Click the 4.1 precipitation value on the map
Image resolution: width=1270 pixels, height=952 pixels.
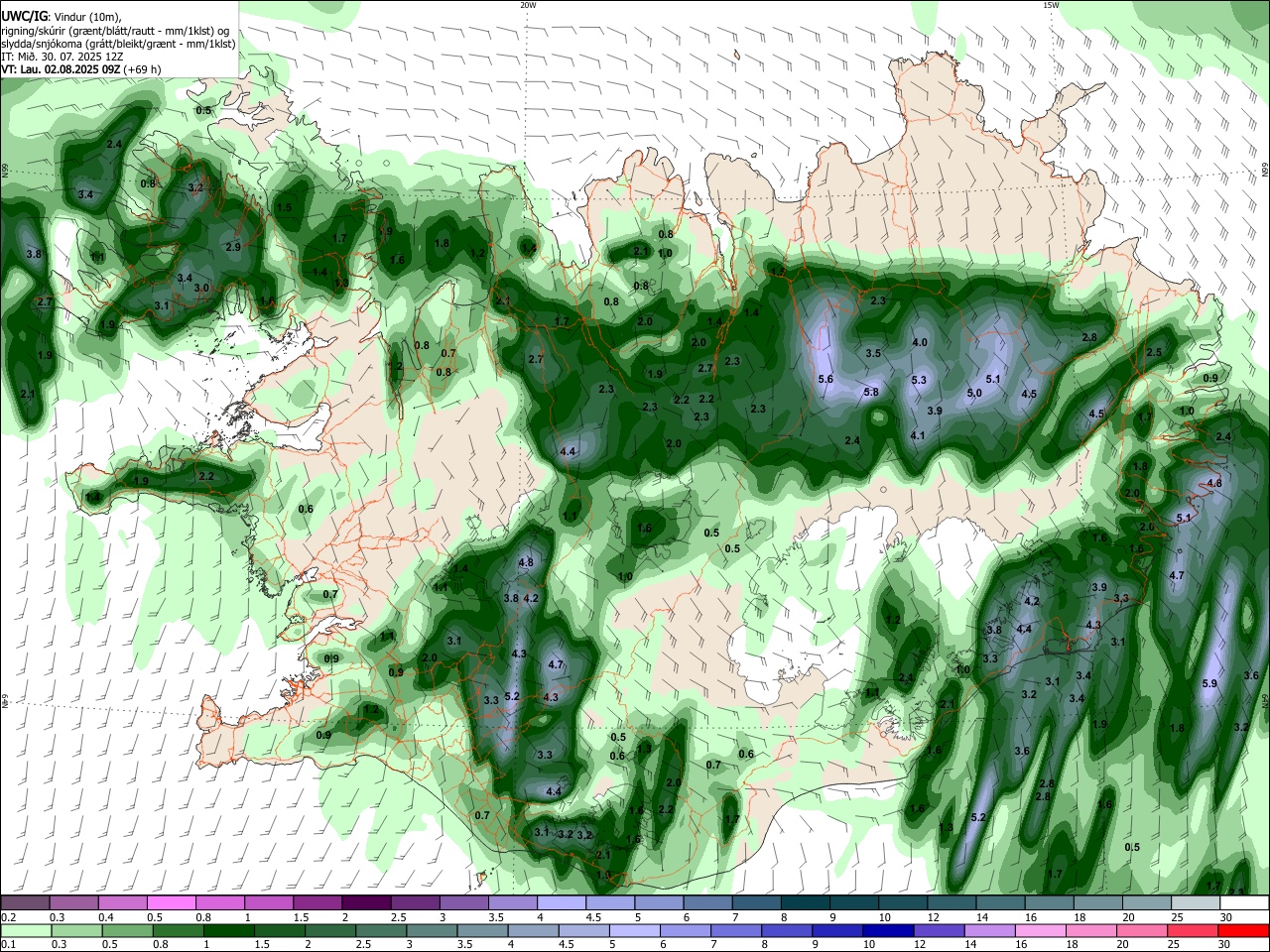coord(918,435)
